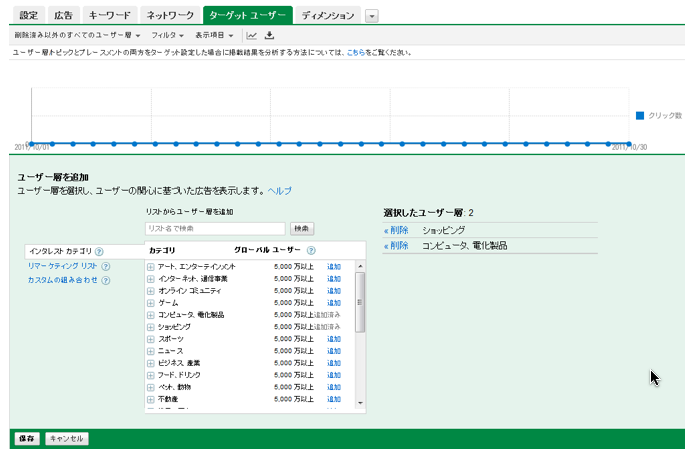Add アート、エンターテインメント via 追加

pos(334,267)
